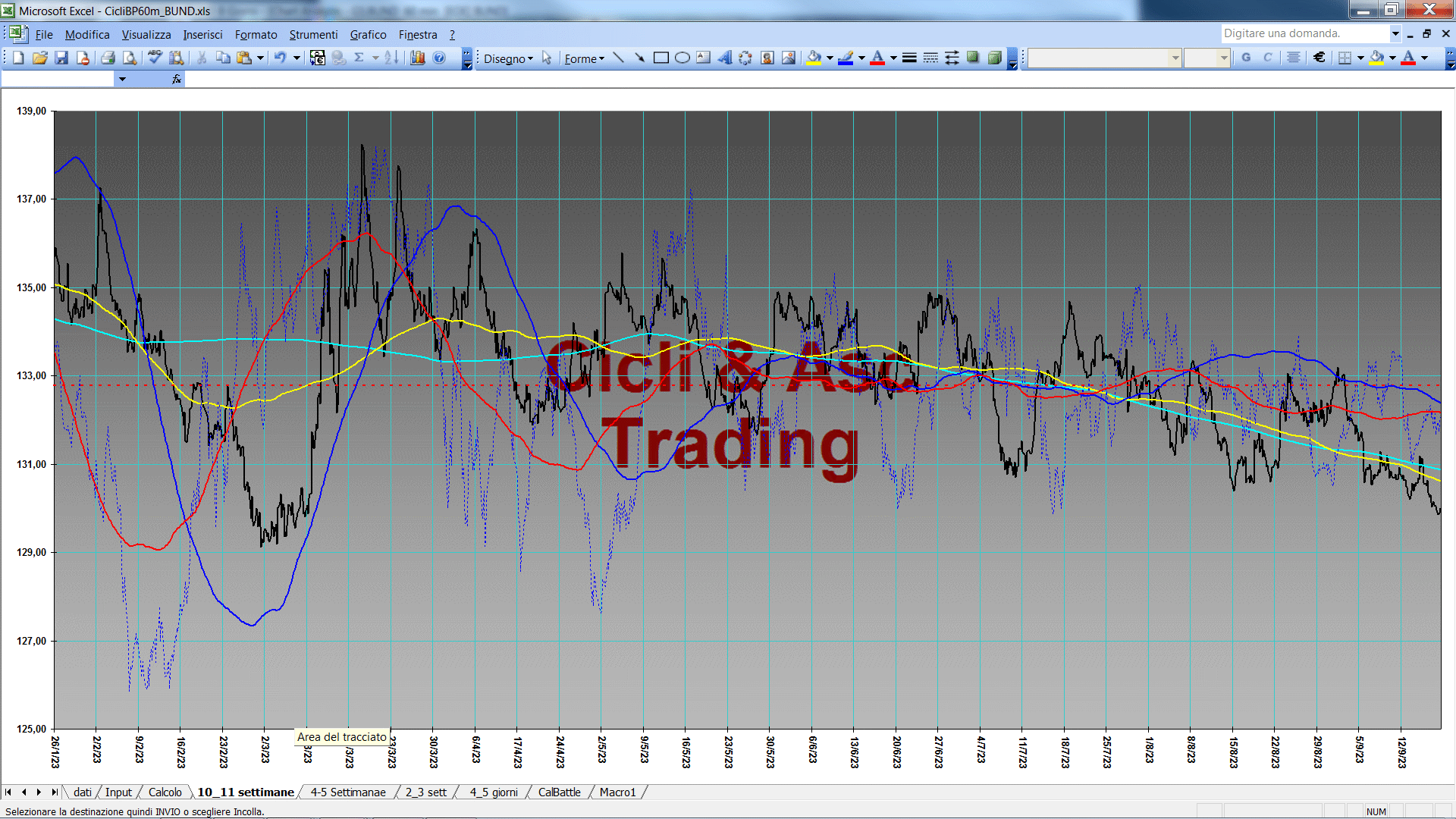1456x819 pixels.
Task: Open the File menu
Action: pyautogui.click(x=44, y=34)
